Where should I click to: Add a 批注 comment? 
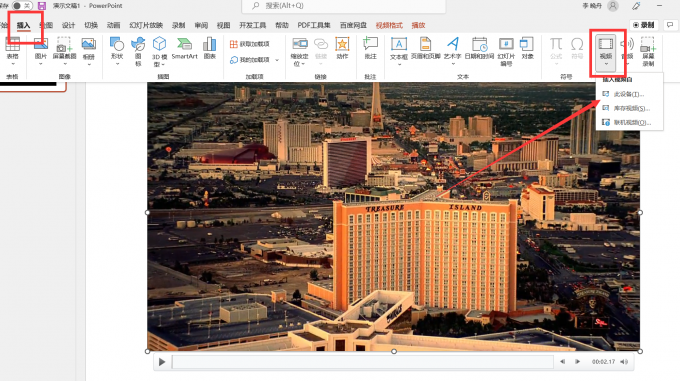370,48
